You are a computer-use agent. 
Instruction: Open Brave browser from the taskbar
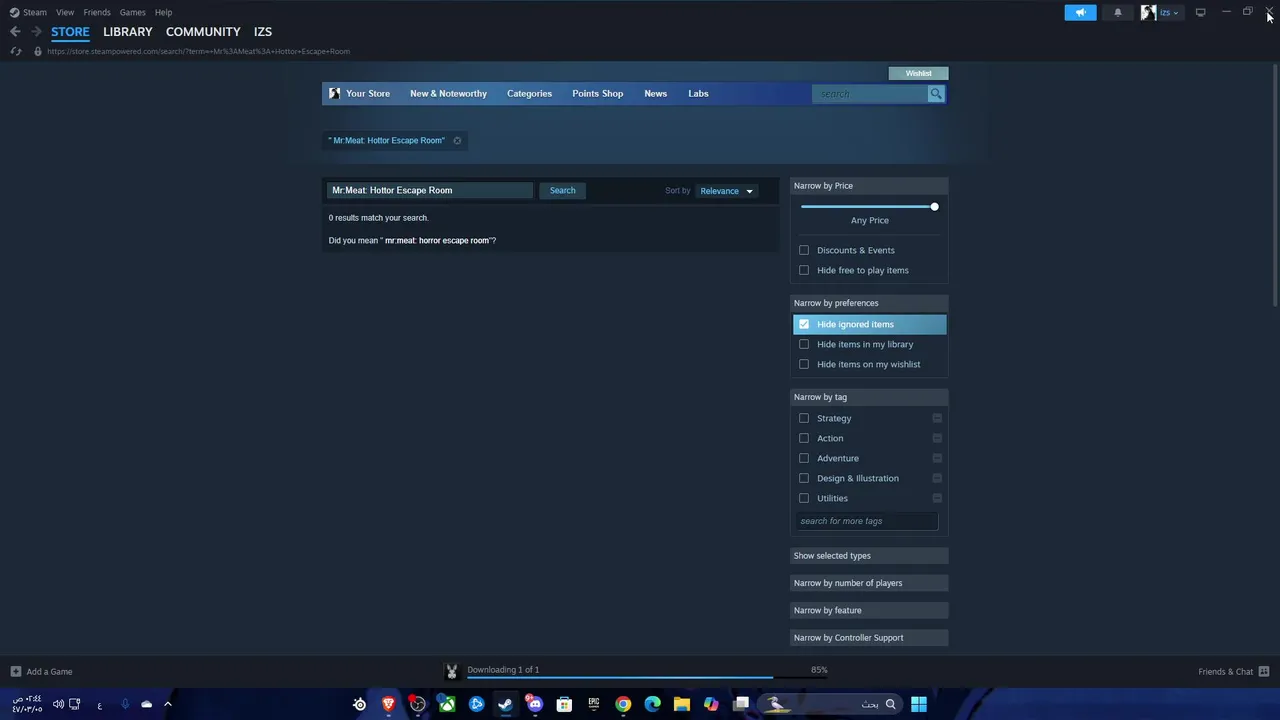389,704
